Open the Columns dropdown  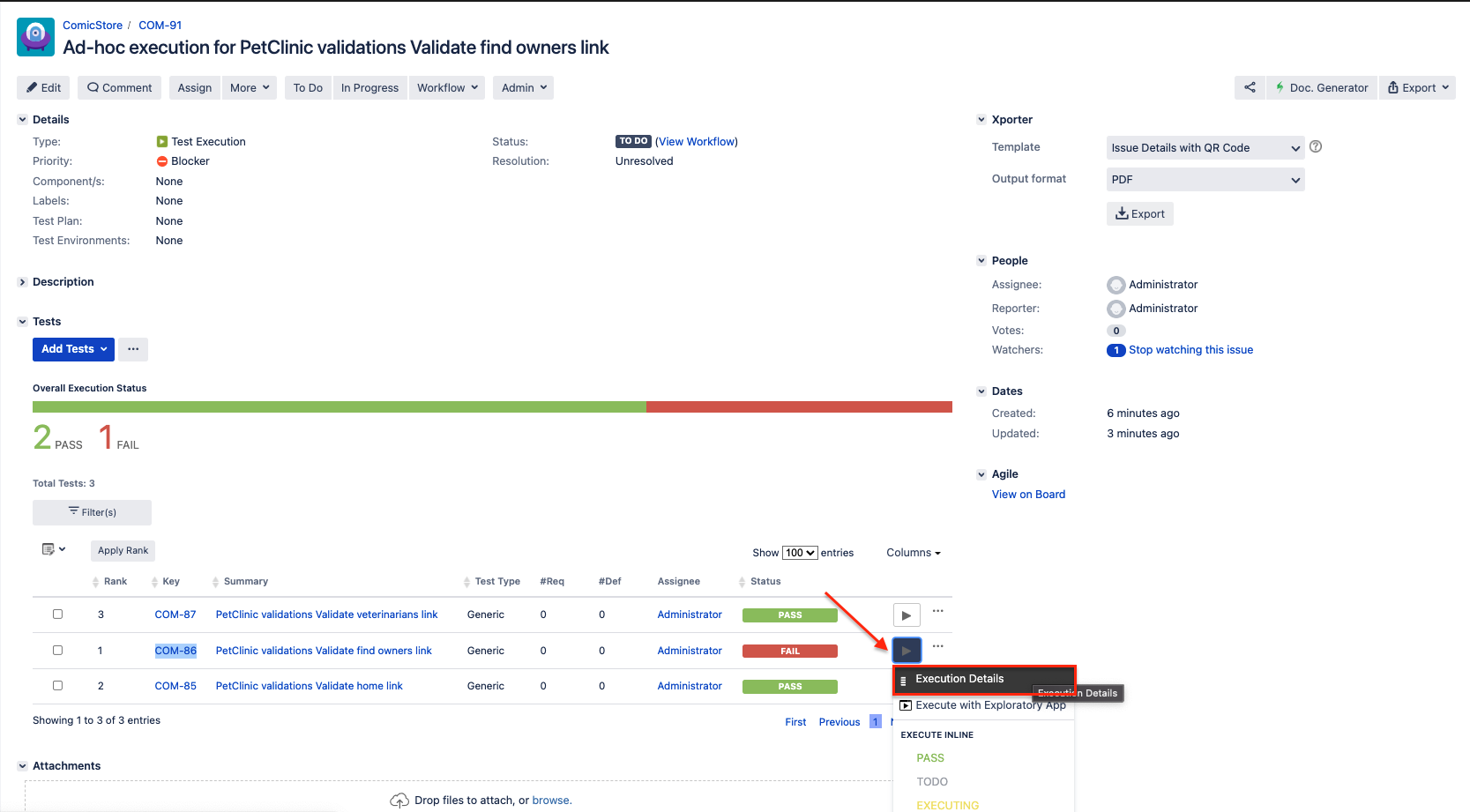(914, 553)
